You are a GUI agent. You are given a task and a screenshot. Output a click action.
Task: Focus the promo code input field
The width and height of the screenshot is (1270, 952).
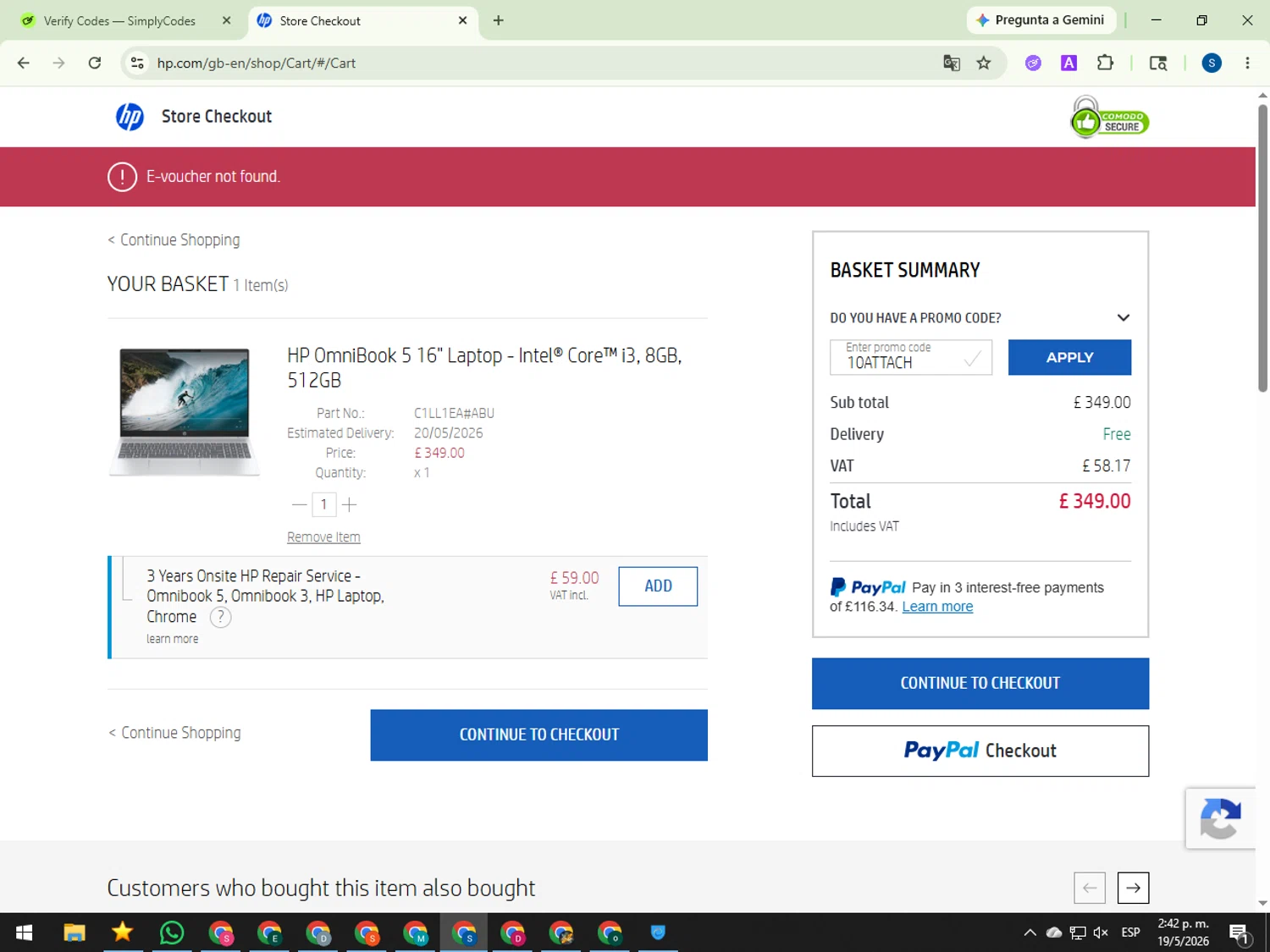[910, 357]
